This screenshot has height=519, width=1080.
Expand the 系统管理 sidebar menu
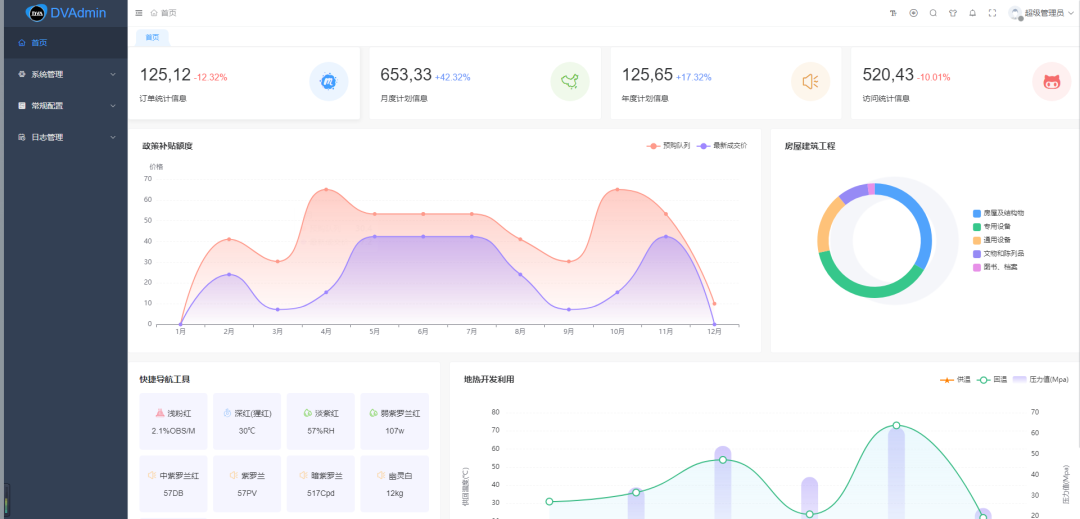(63, 74)
